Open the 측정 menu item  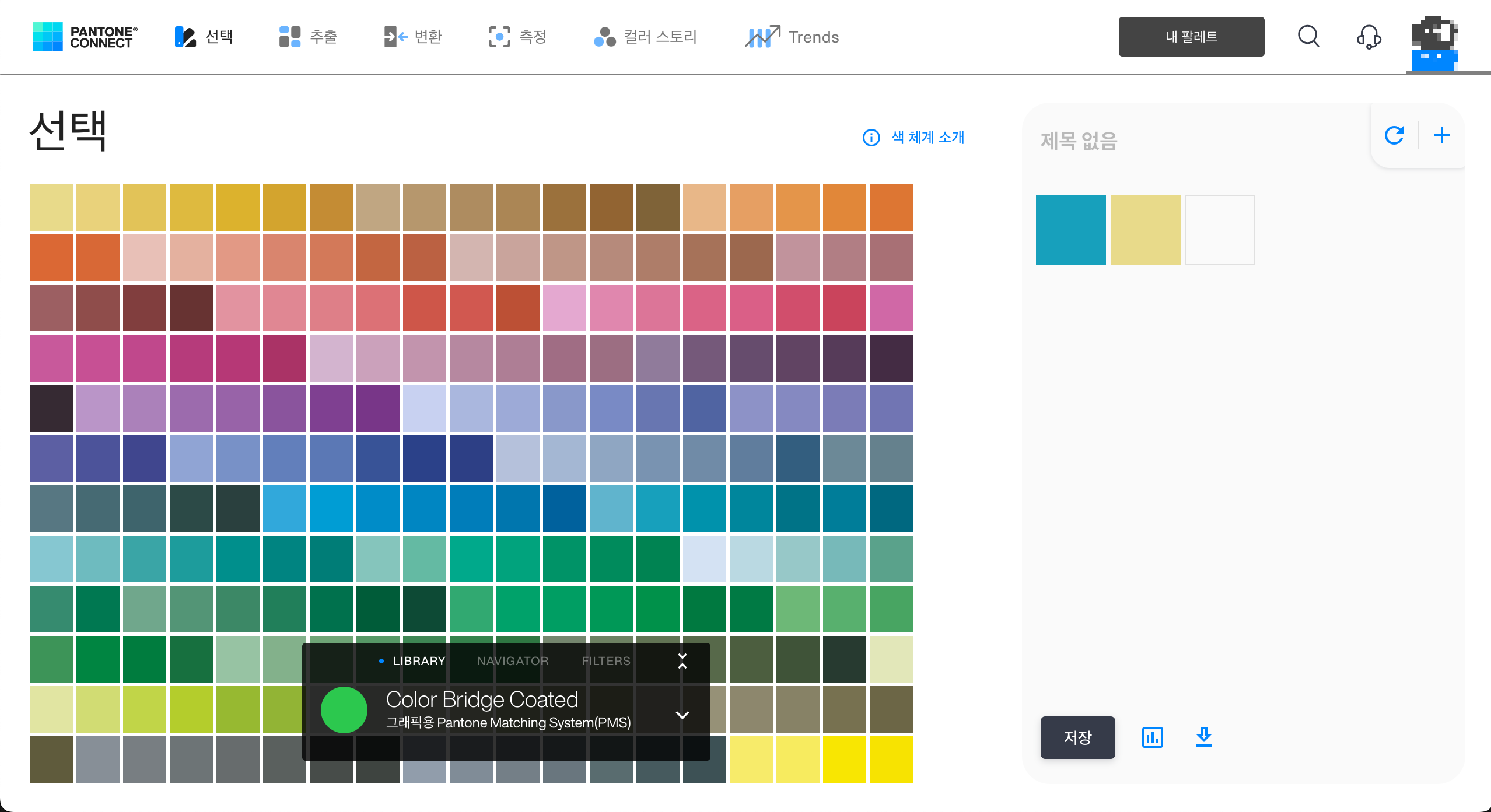click(517, 37)
